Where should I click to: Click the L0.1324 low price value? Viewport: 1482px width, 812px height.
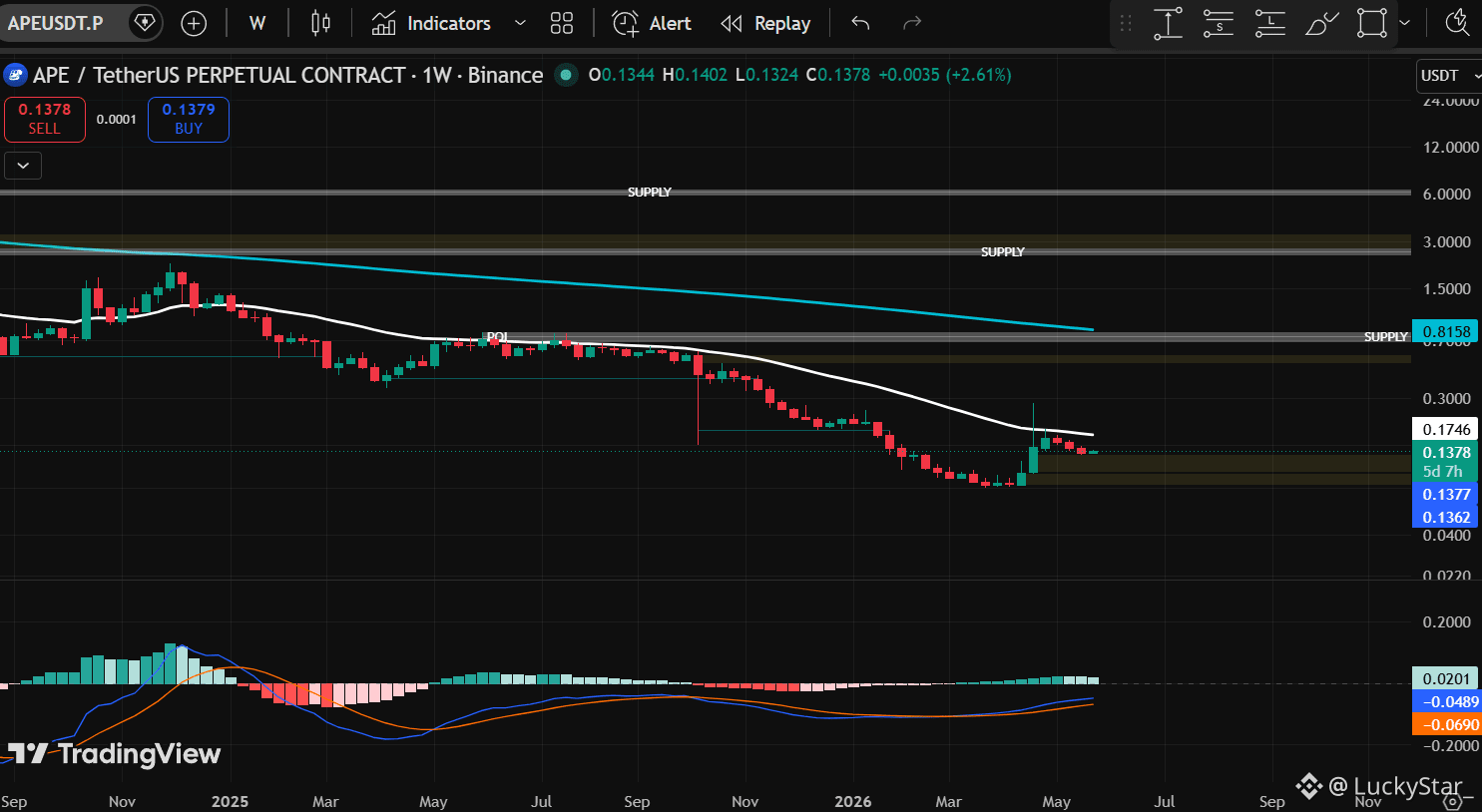766,75
